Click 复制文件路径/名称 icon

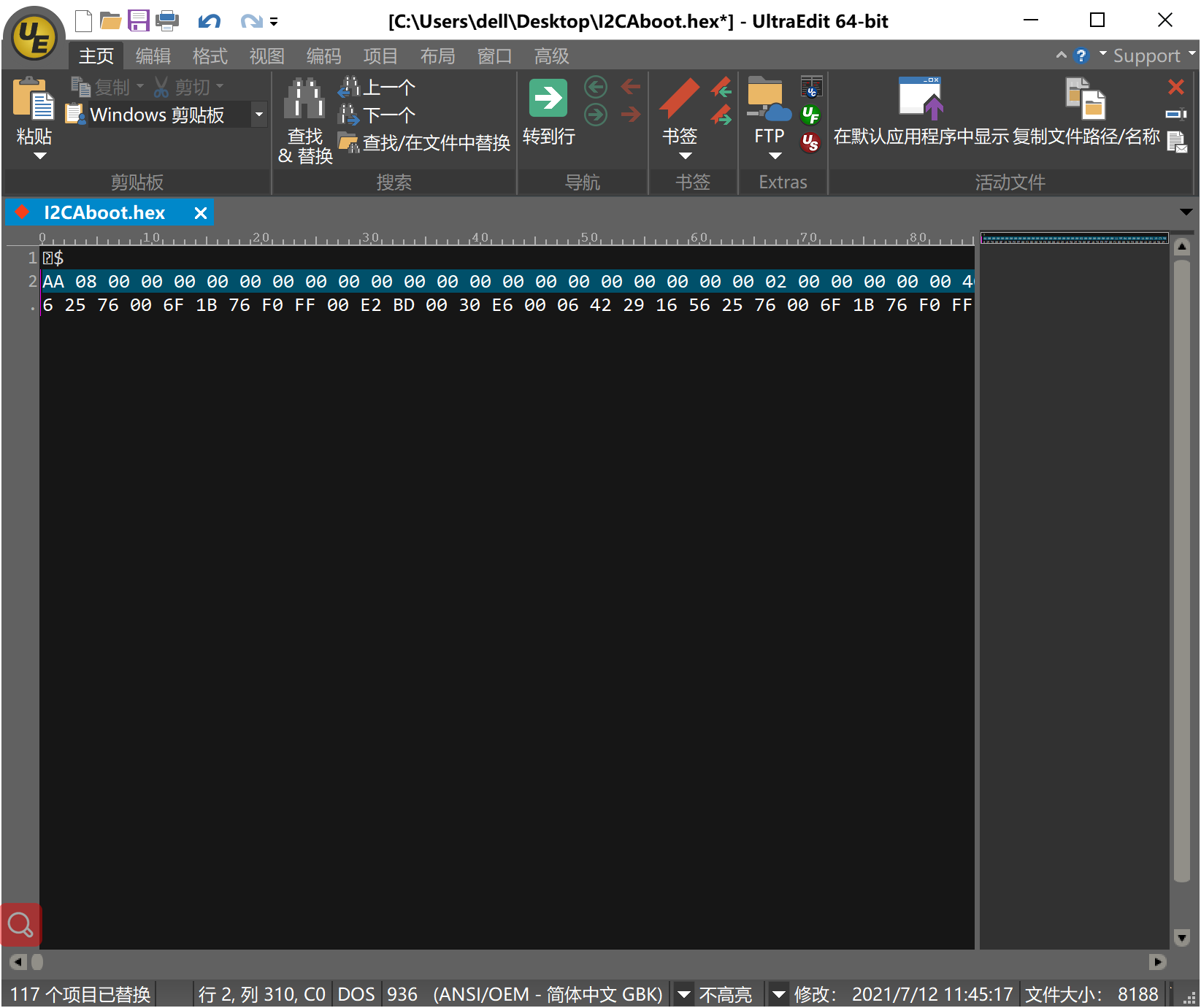click(1086, 99)
